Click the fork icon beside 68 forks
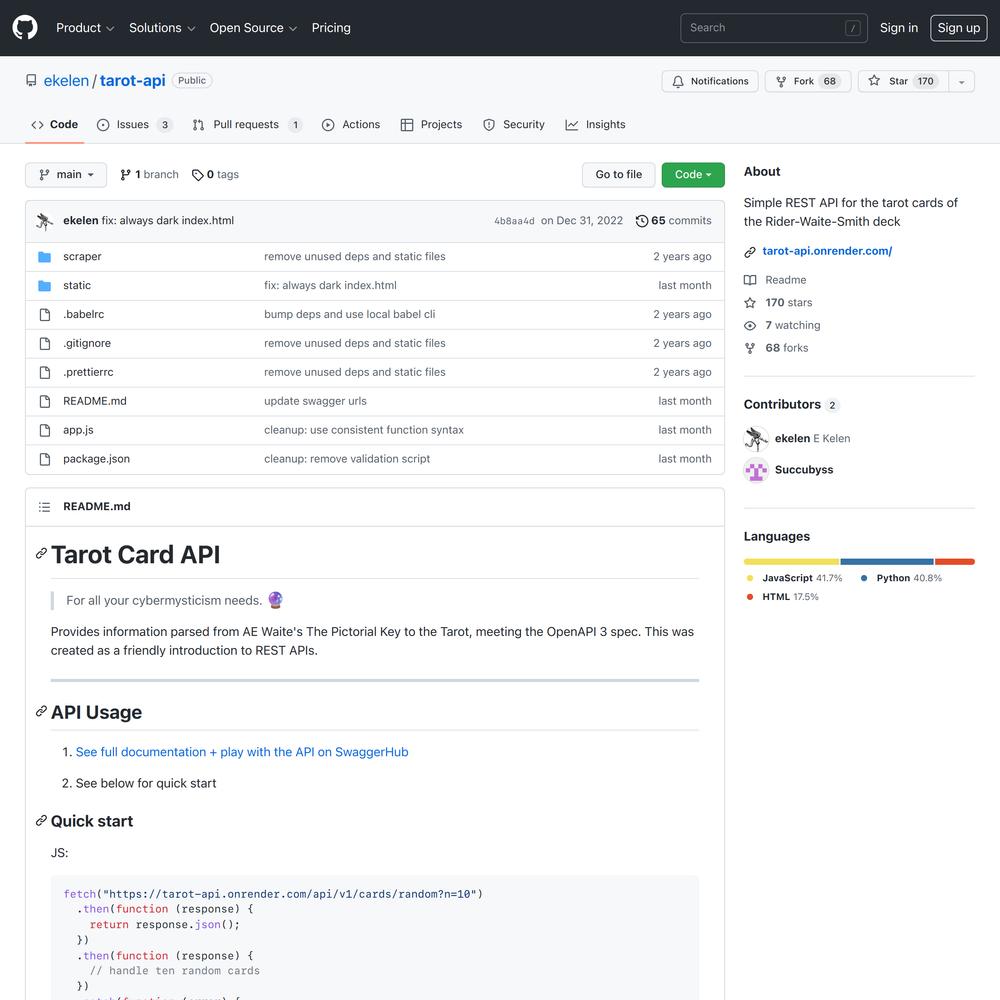The image size is (1000, 1000). tap(750, 348)
